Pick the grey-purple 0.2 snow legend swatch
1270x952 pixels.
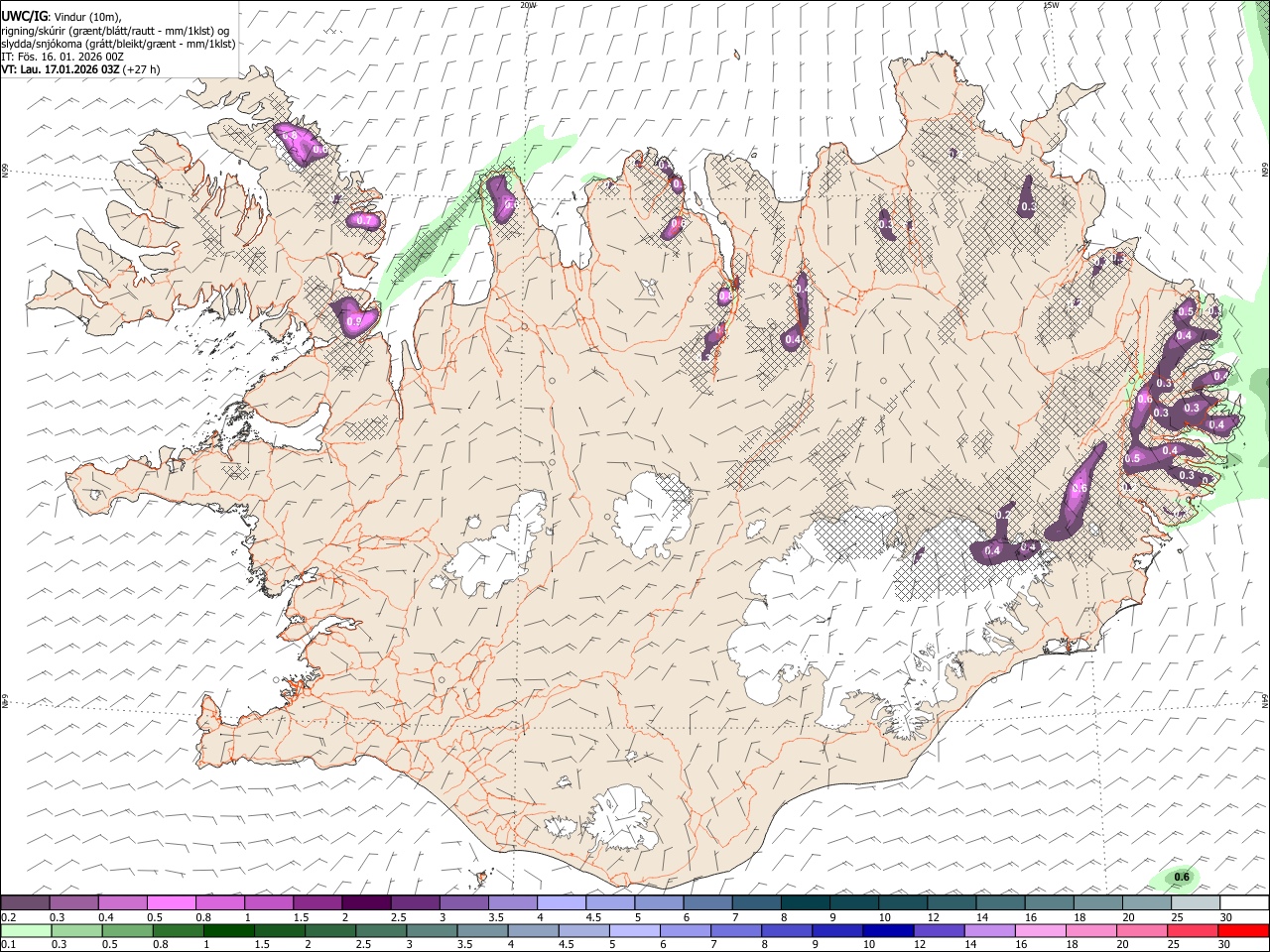tap(25, 903)
